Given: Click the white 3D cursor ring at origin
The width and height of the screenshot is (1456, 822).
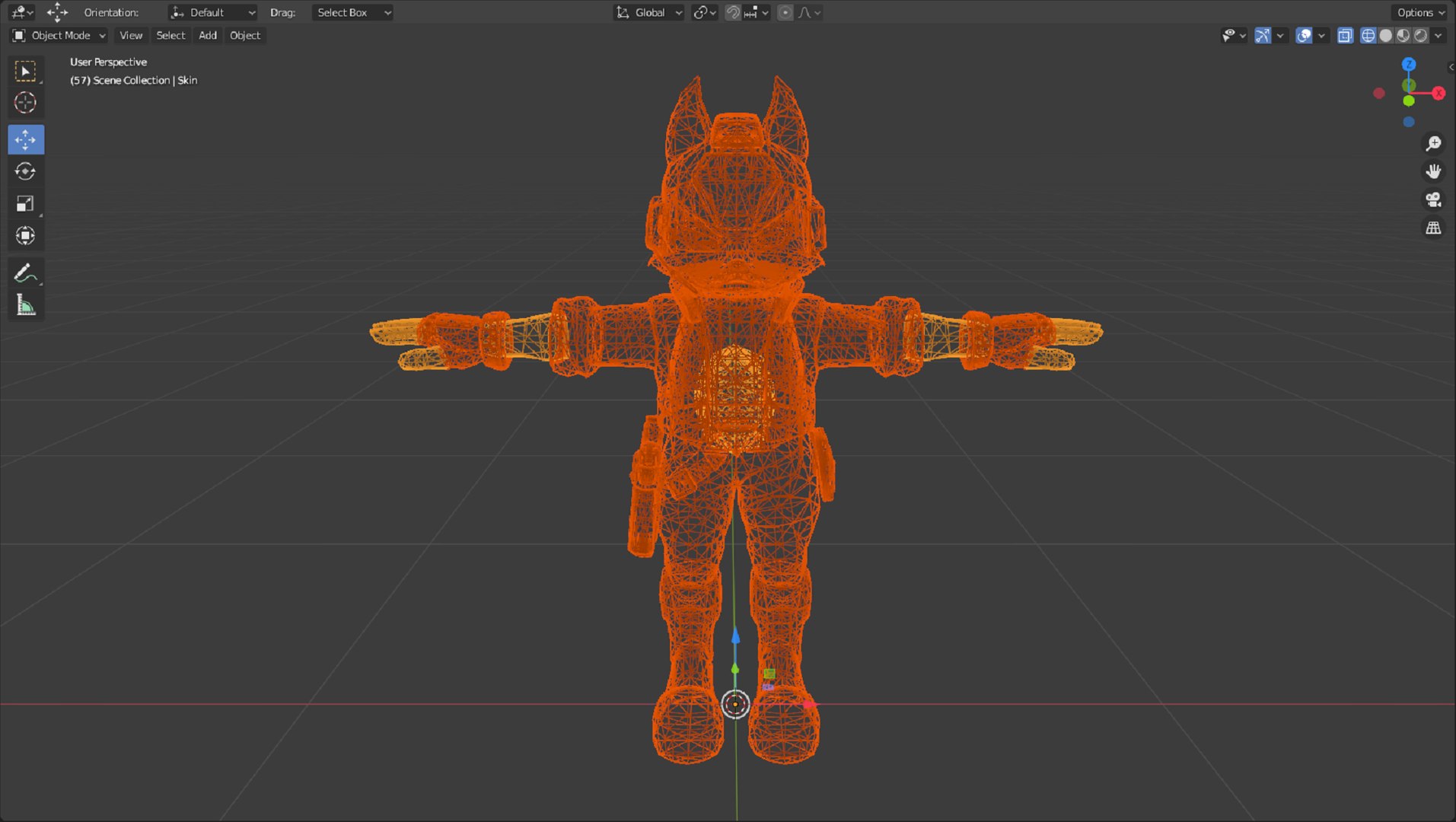Looking at the screenshot, I should (735, 705).
